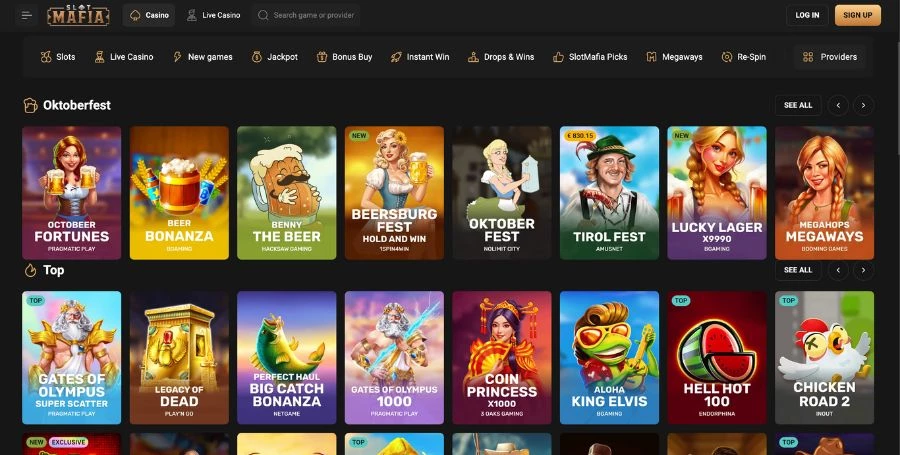Open the Megaways category
Screen dimensions: 900x455
pos(674,57)
